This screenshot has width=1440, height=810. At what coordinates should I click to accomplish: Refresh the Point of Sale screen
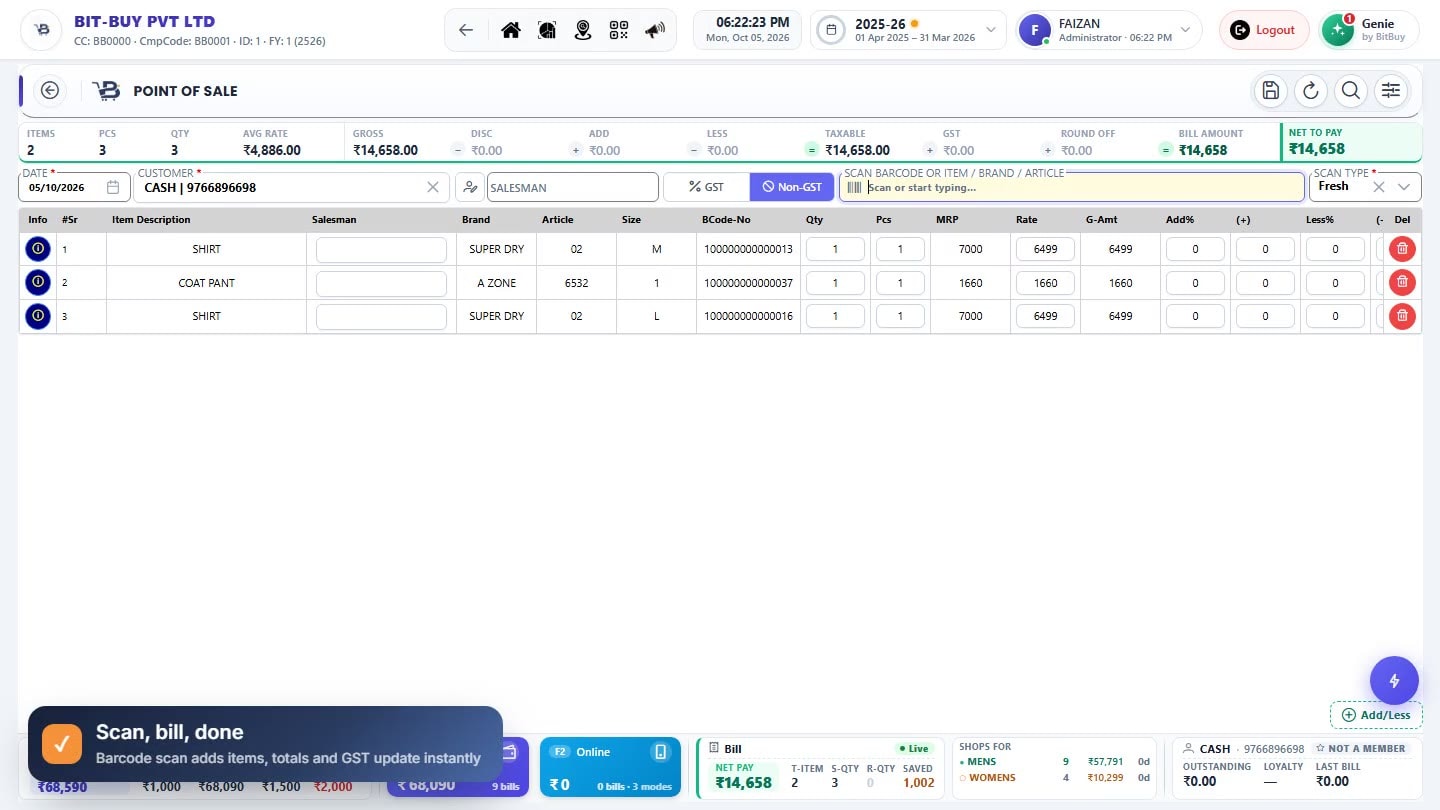(1311, 91)
